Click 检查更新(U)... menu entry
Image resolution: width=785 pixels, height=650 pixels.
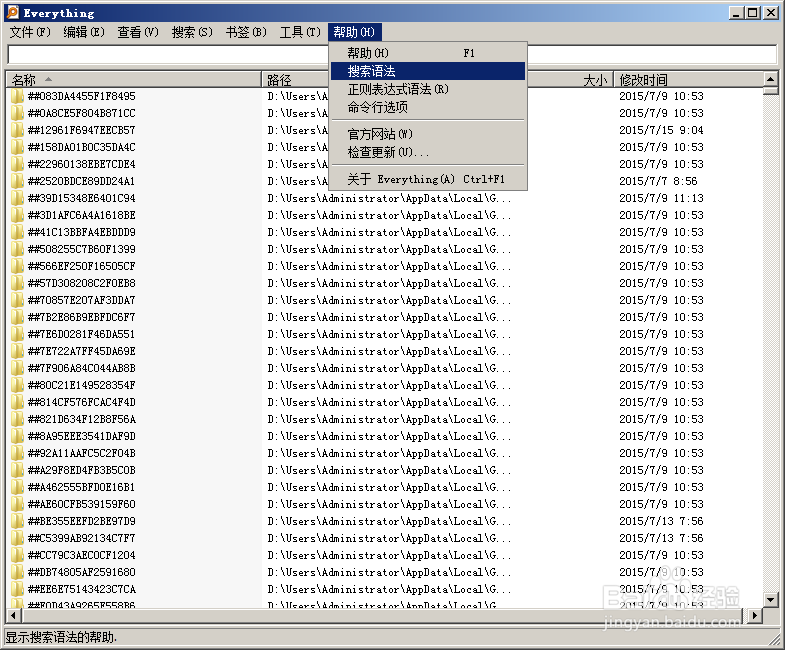(428, 152)
